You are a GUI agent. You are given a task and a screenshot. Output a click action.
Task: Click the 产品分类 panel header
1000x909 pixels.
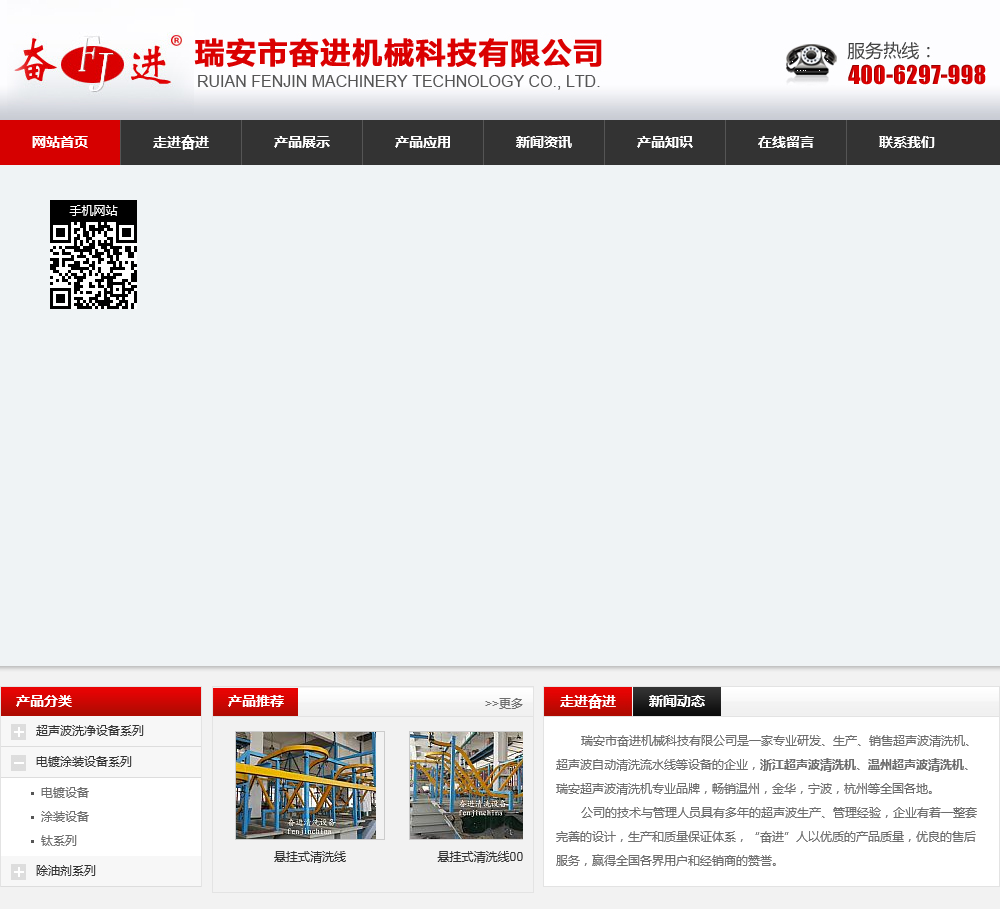point(101,702)
